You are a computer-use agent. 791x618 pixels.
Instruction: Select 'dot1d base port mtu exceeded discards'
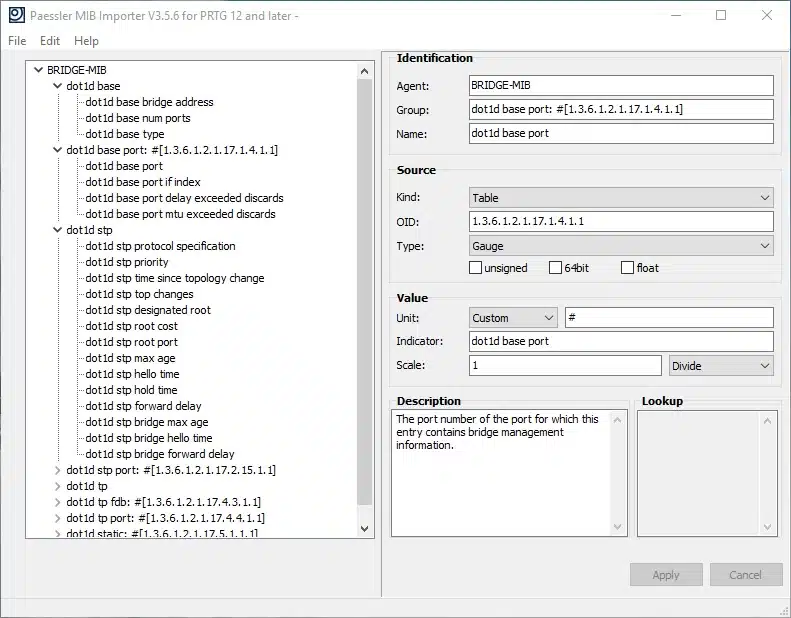180,214
